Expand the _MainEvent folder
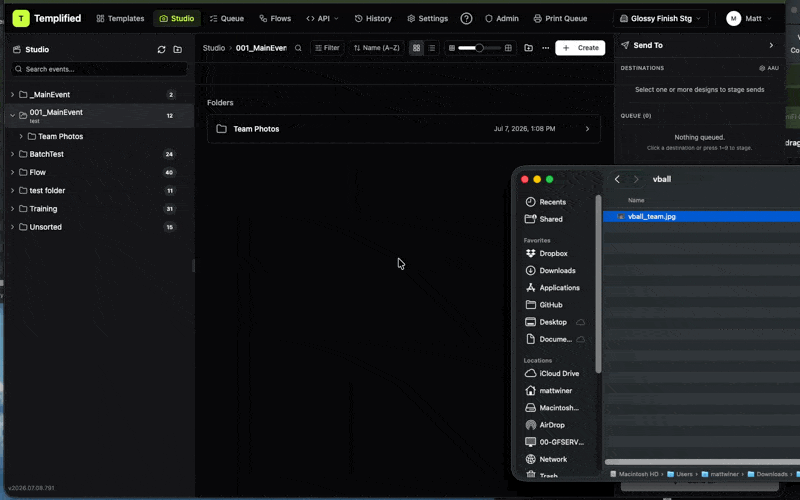The image size is (800, 500). coord(12,94)
